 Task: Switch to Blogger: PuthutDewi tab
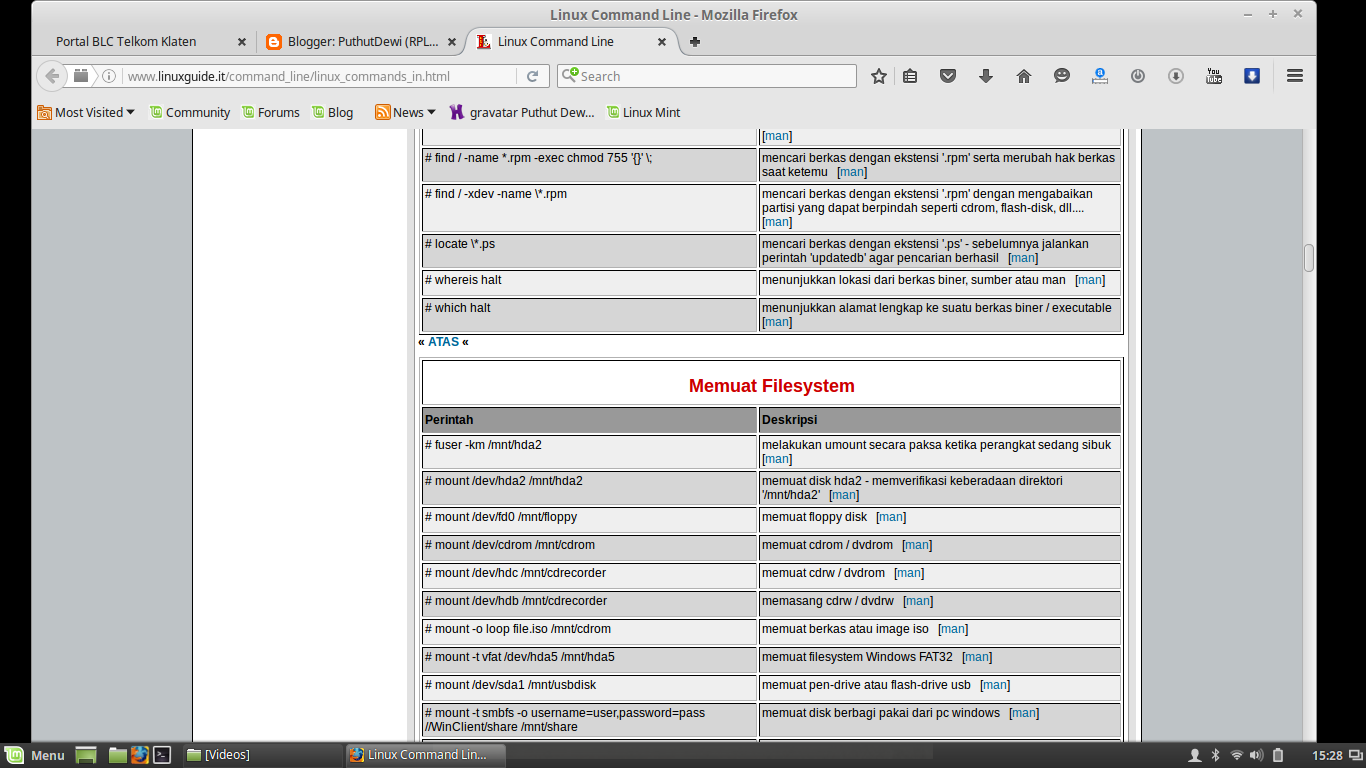click(x=363, y=42)
